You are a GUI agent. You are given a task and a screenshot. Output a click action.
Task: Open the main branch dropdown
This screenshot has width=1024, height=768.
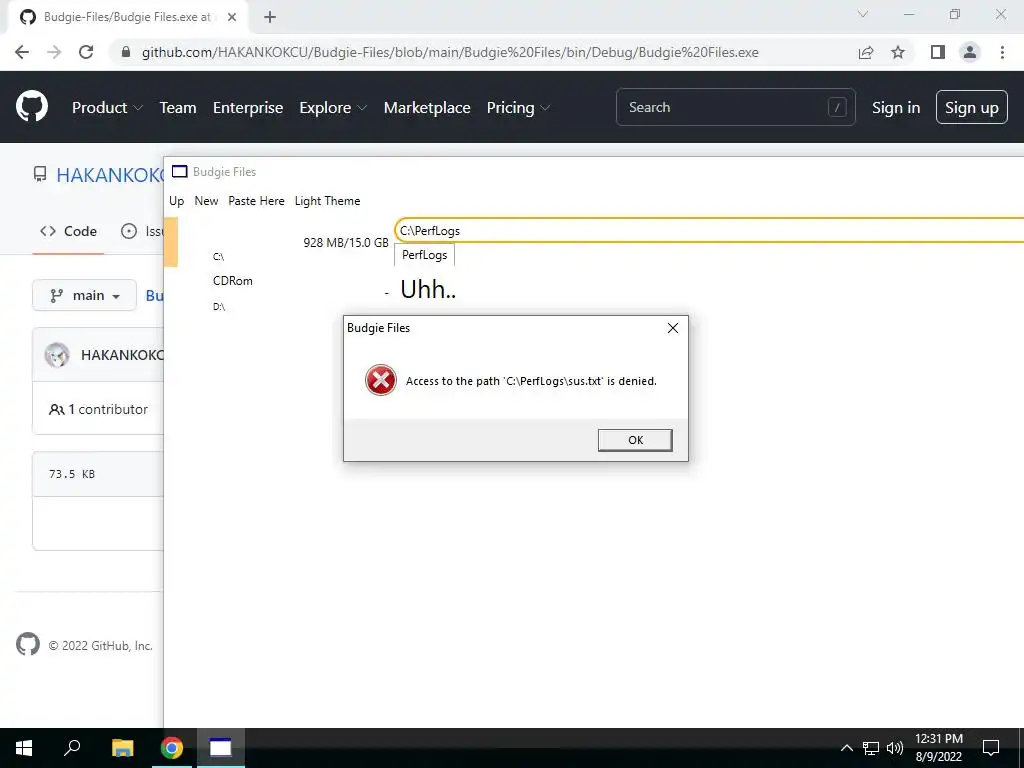pyautogui.click(x=84, y=295)
